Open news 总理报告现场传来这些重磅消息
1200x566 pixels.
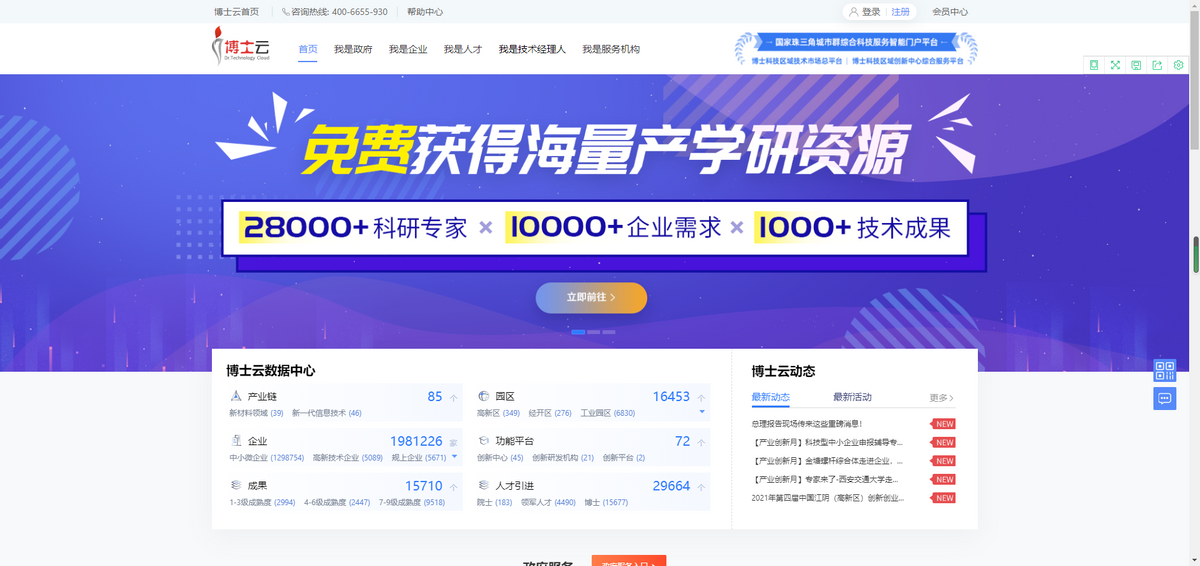coord(807,424)
